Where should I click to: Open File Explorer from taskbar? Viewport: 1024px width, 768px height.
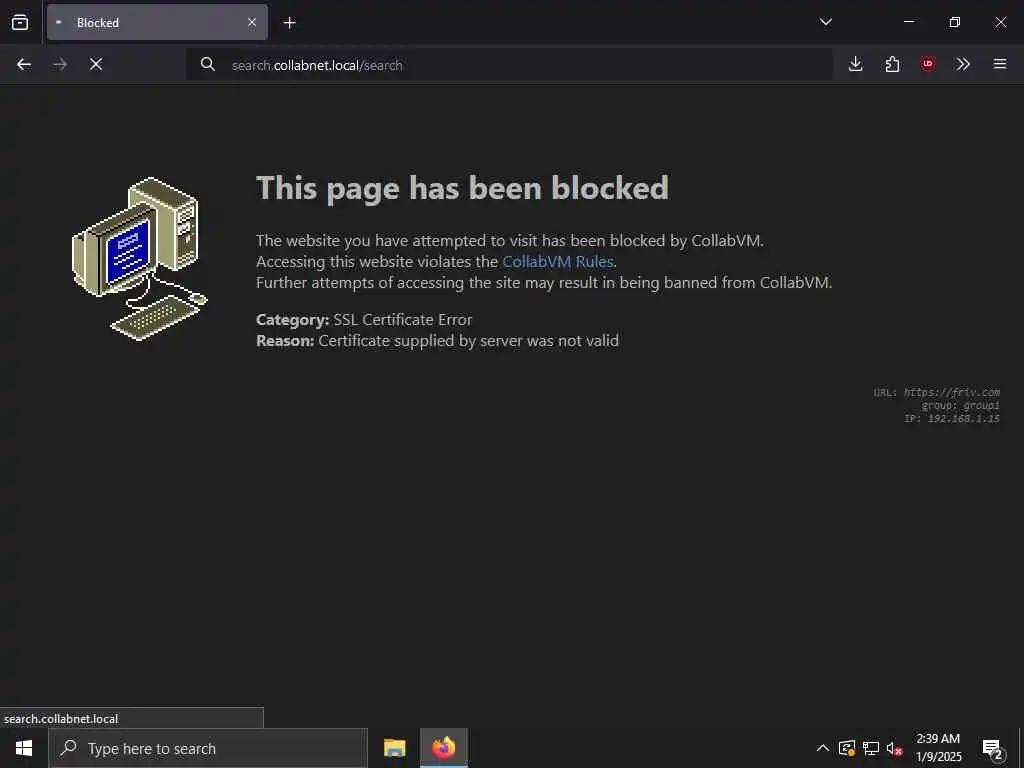394,748
